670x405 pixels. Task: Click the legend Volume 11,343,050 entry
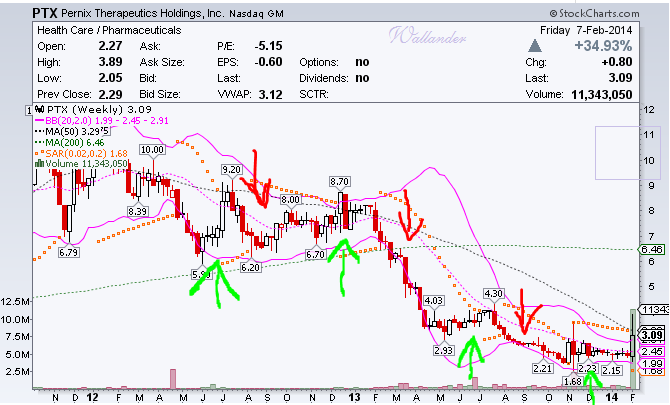(81, 164)
